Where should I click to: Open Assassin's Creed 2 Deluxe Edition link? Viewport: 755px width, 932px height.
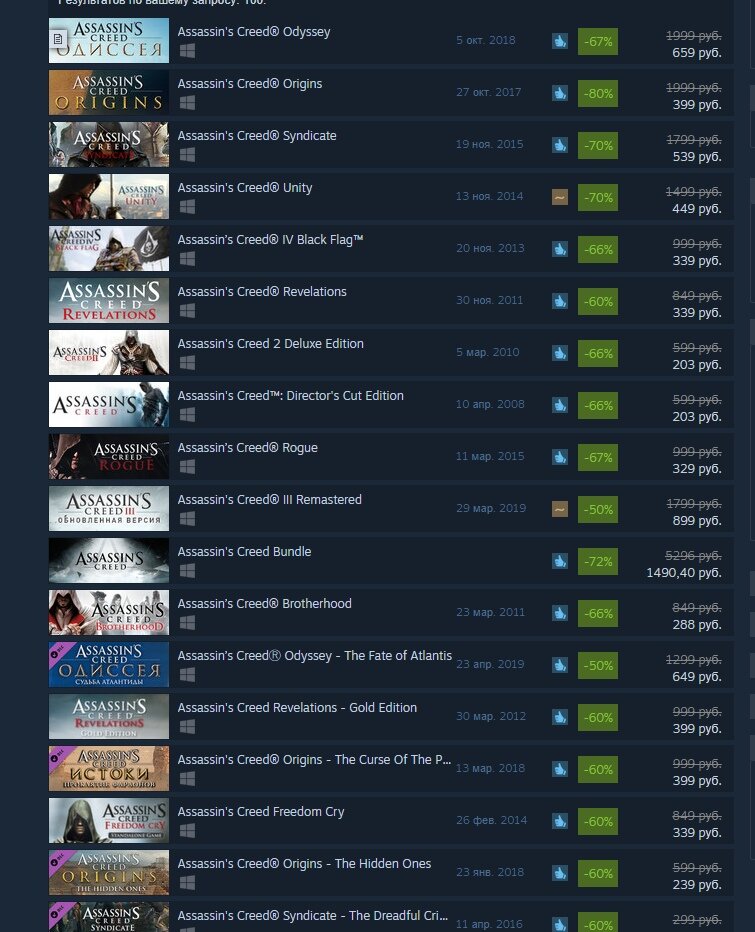pos(270,344)
